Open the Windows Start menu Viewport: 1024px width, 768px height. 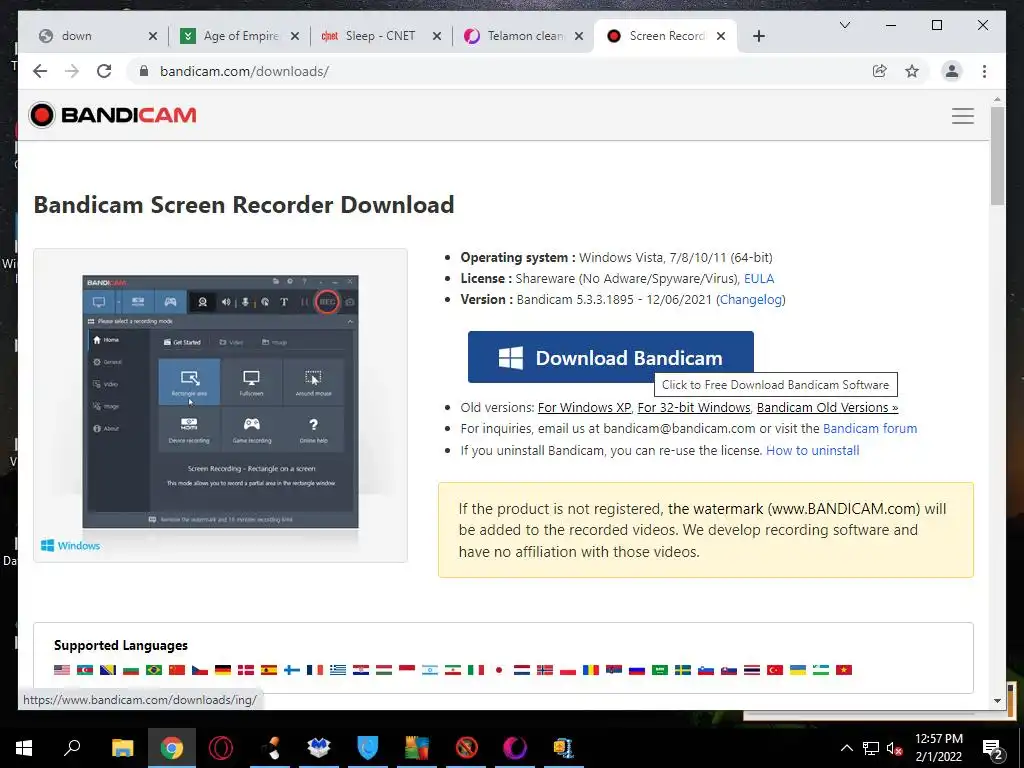tap(24, 748)
